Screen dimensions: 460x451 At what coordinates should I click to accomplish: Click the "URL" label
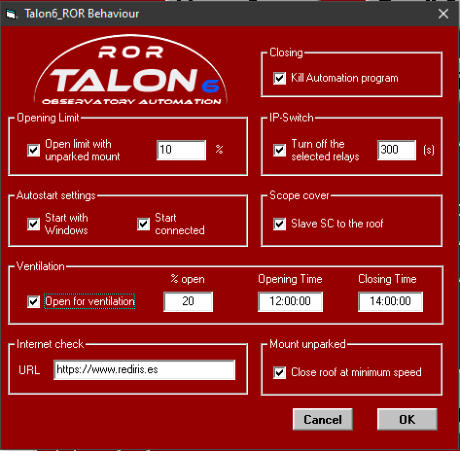[x=29, y=370]
